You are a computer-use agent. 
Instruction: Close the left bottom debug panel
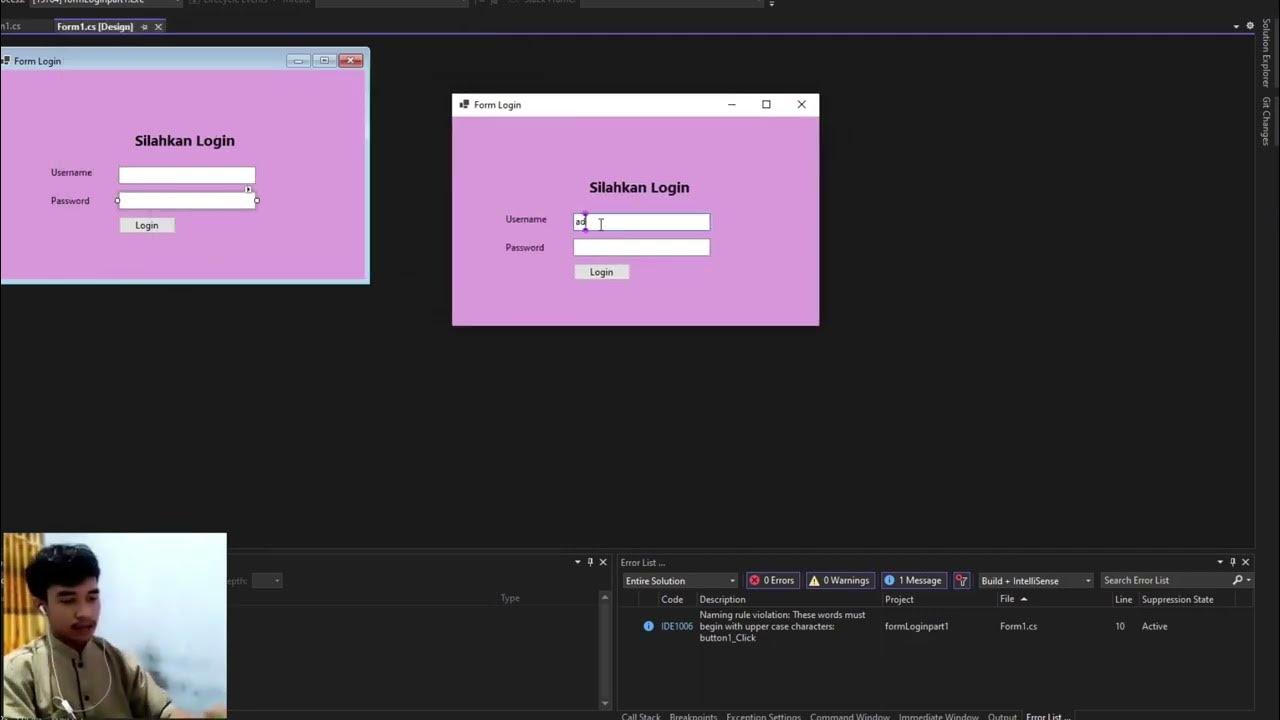603,562
